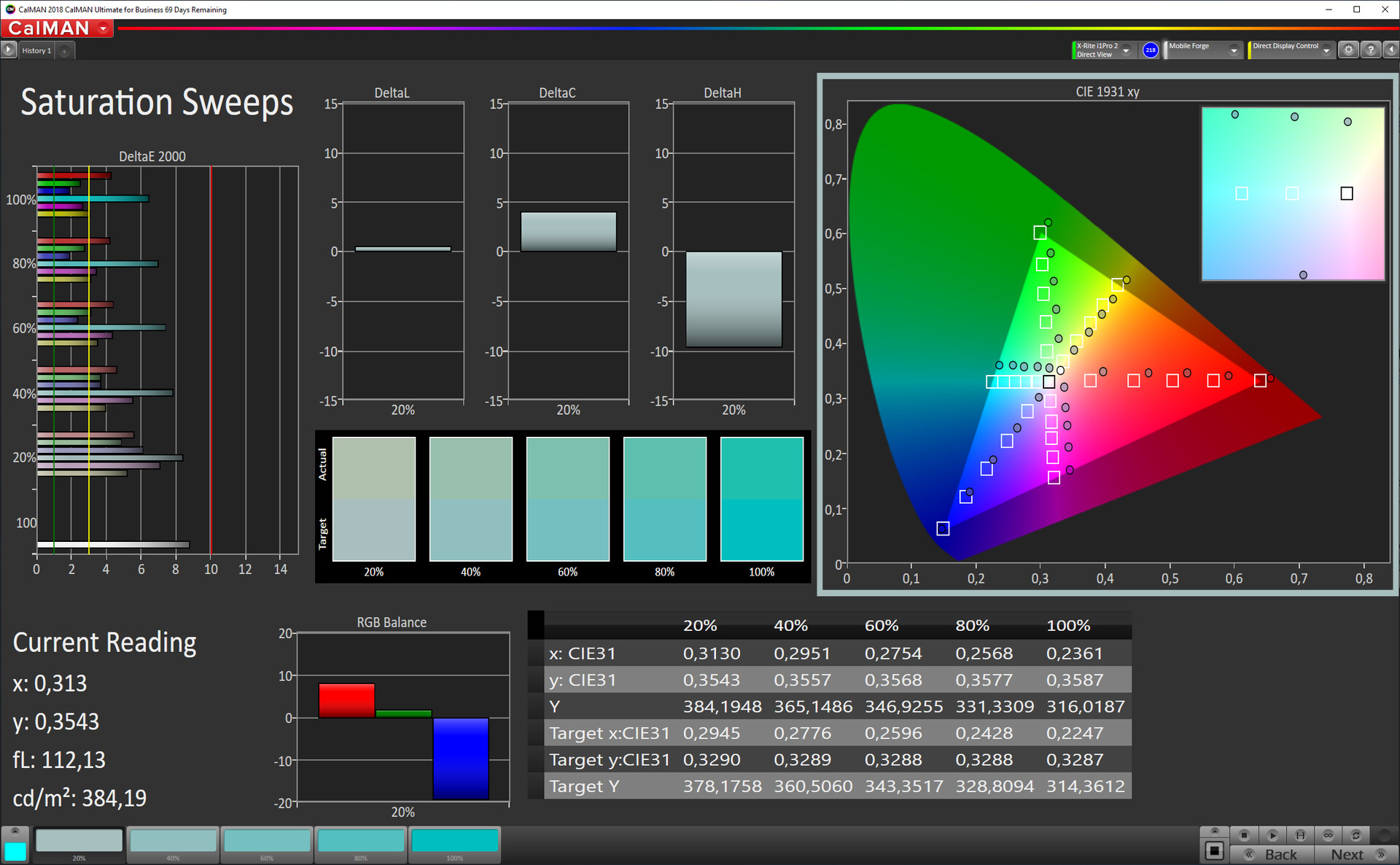Select the 20% cyan patch in bottom strip
Screen dimensions: 1400x865
click(x=79, y=845)
